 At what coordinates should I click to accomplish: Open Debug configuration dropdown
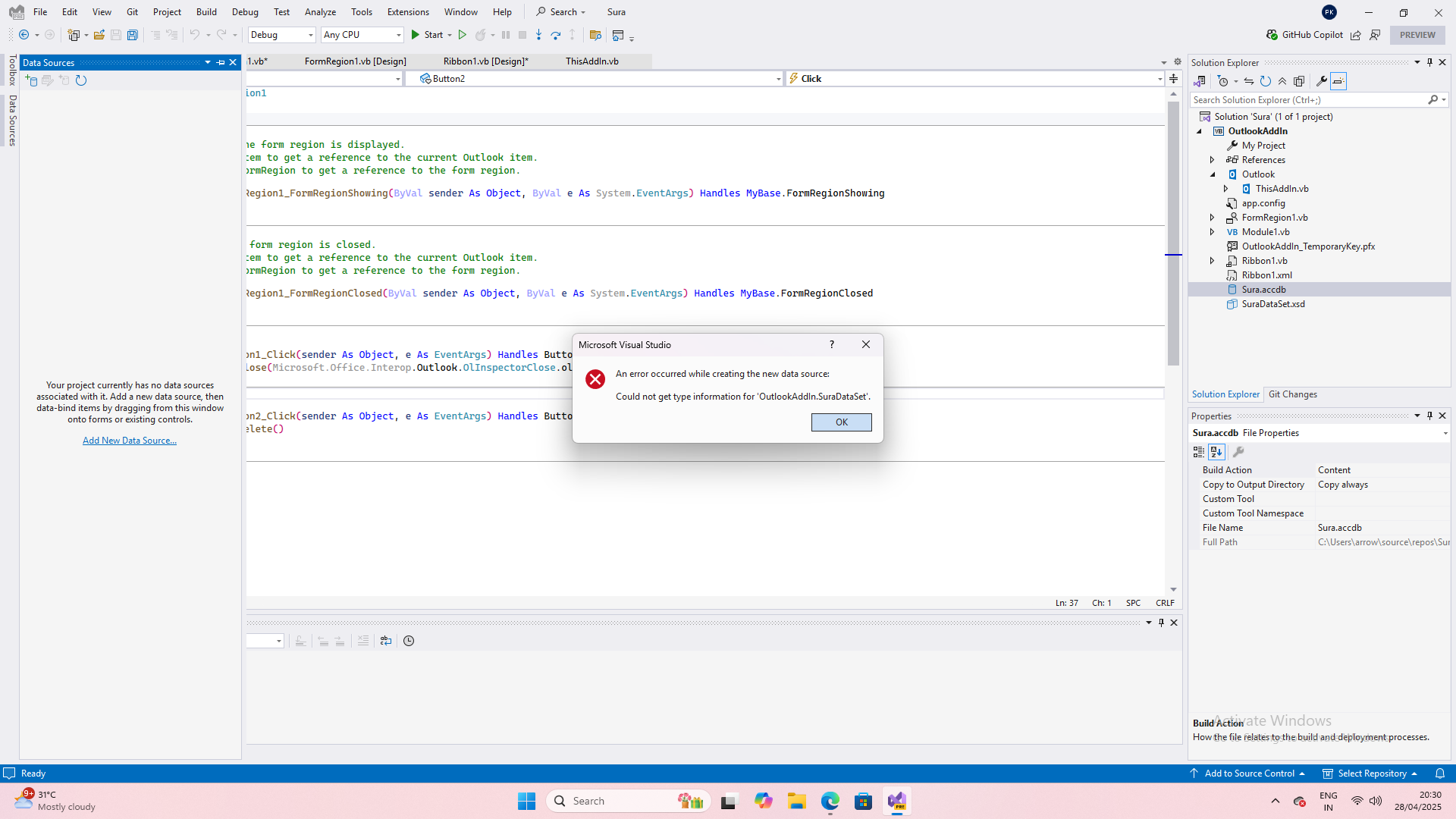(281, 35)
